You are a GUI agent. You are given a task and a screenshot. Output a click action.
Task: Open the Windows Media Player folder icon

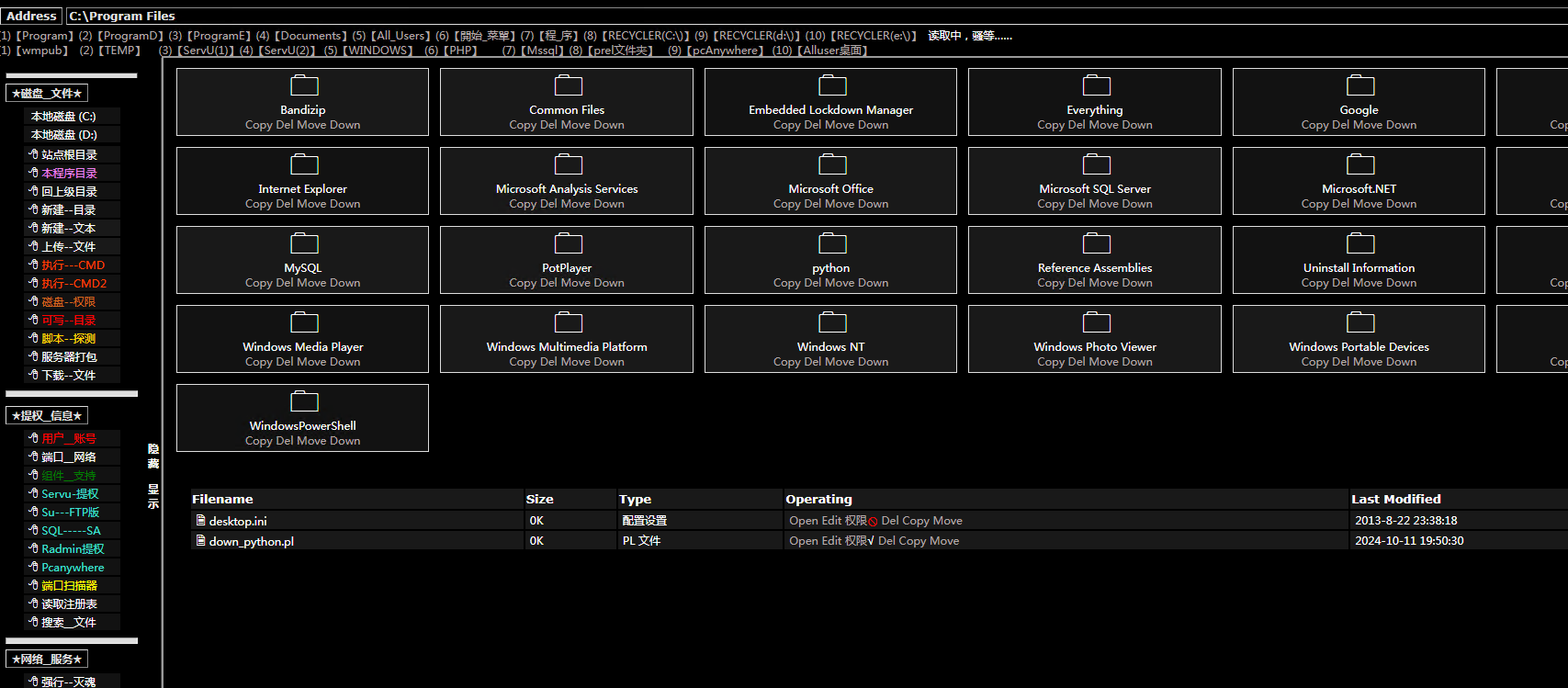(x=304, y=323)
